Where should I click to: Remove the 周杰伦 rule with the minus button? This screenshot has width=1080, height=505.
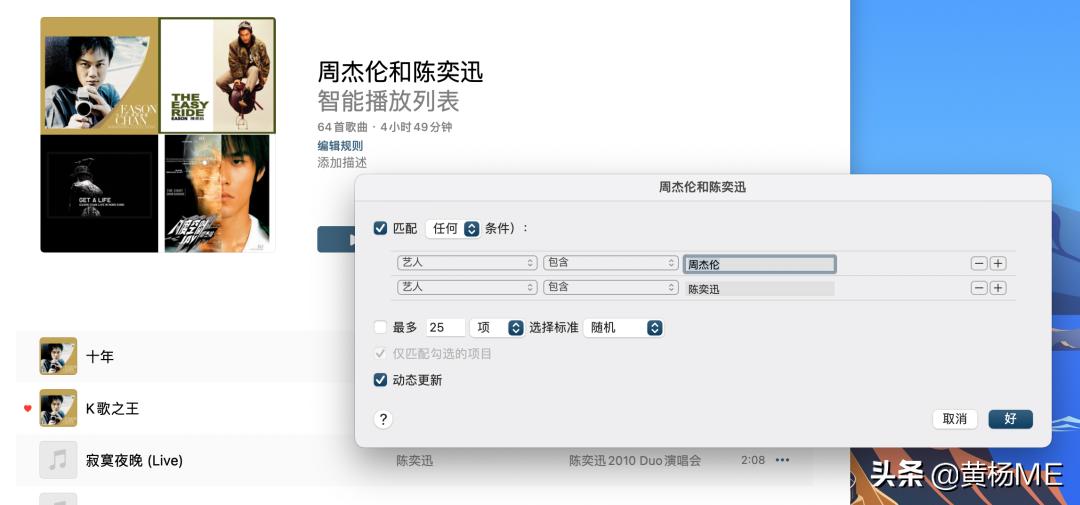[979, 263]
